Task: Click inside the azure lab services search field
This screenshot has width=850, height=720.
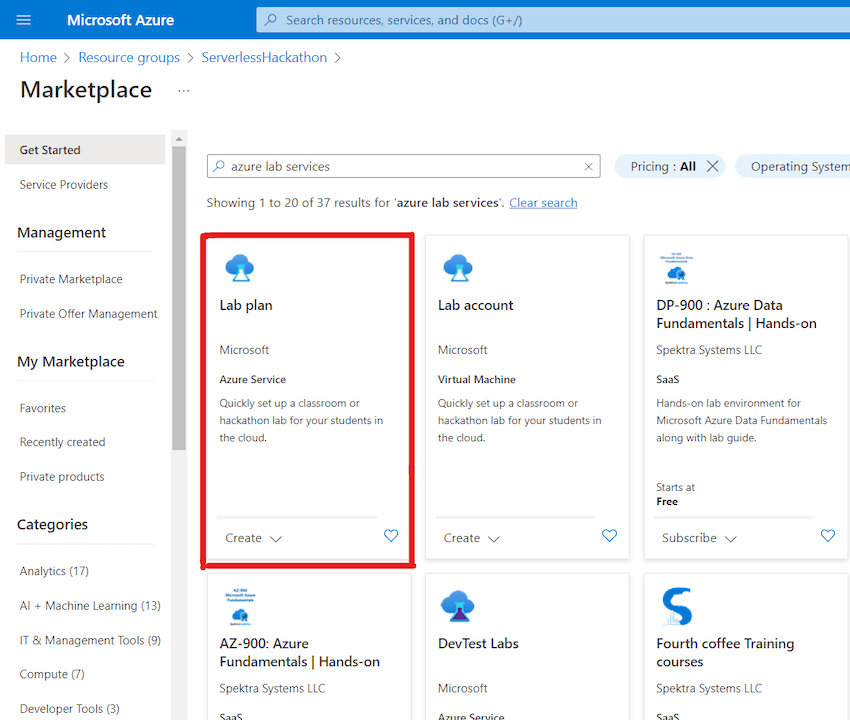Action: pyautogui.click(x=400, y=166)
